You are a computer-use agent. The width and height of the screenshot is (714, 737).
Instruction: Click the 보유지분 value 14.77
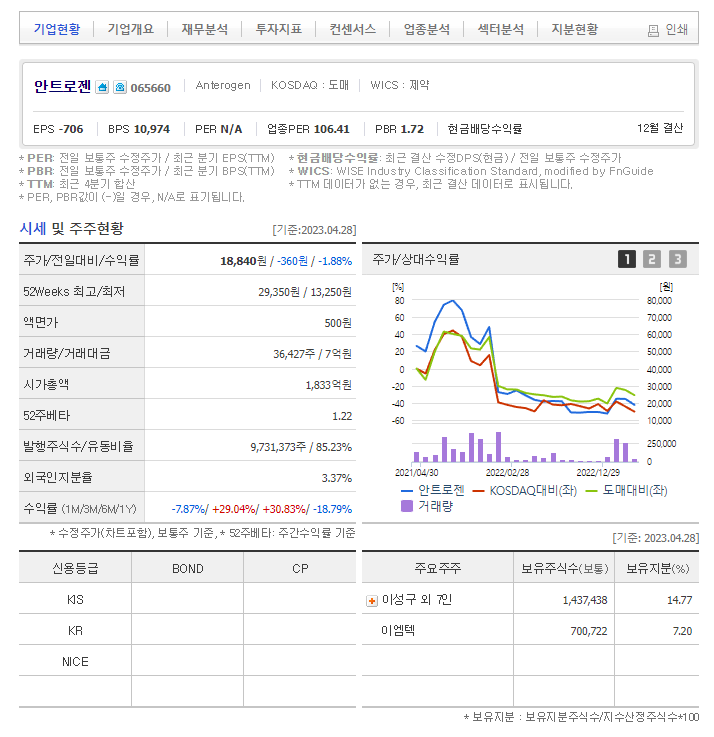[x=679, y=600]
